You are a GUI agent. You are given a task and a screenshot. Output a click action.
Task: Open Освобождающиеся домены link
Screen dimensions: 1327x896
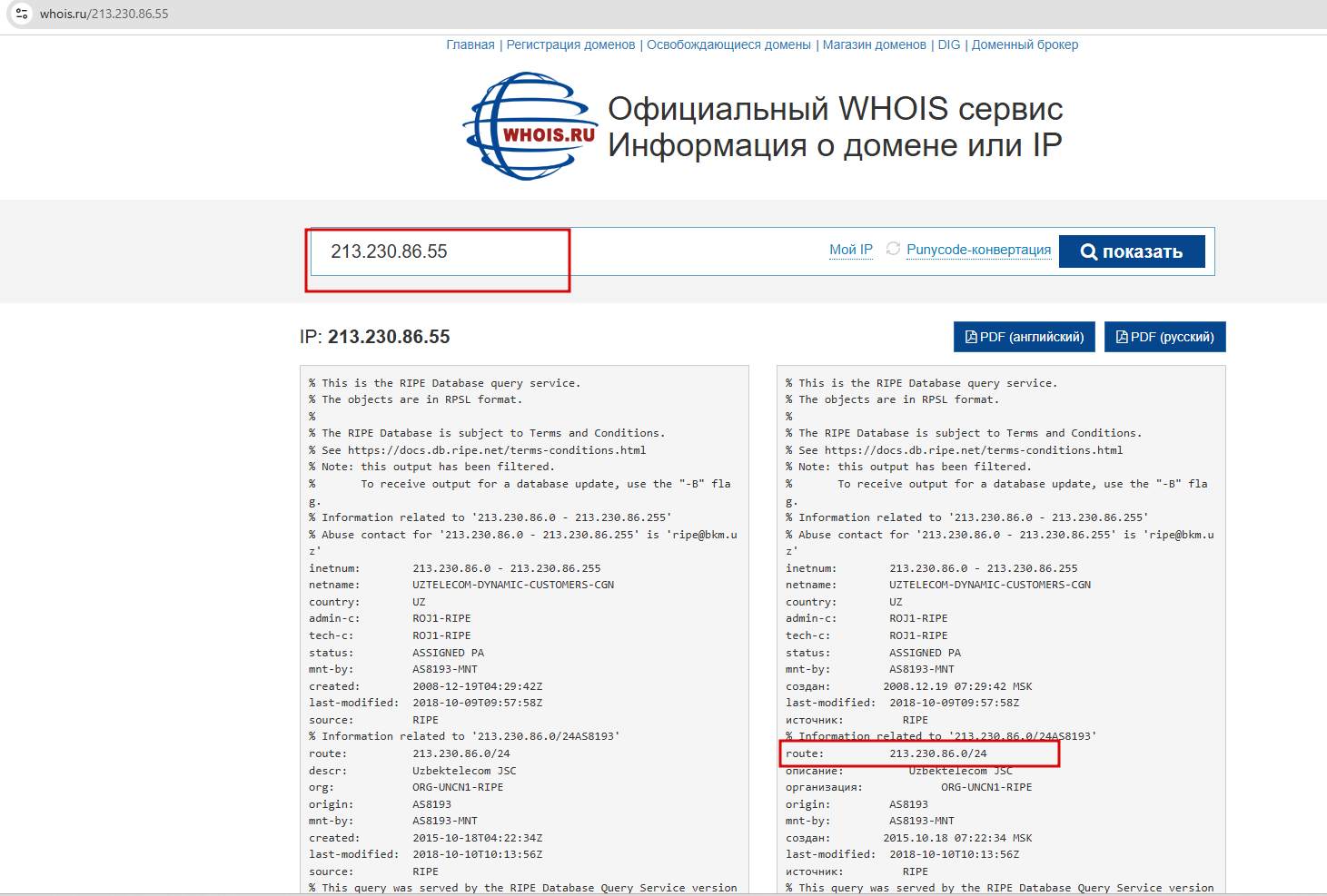tap(728, 44)
